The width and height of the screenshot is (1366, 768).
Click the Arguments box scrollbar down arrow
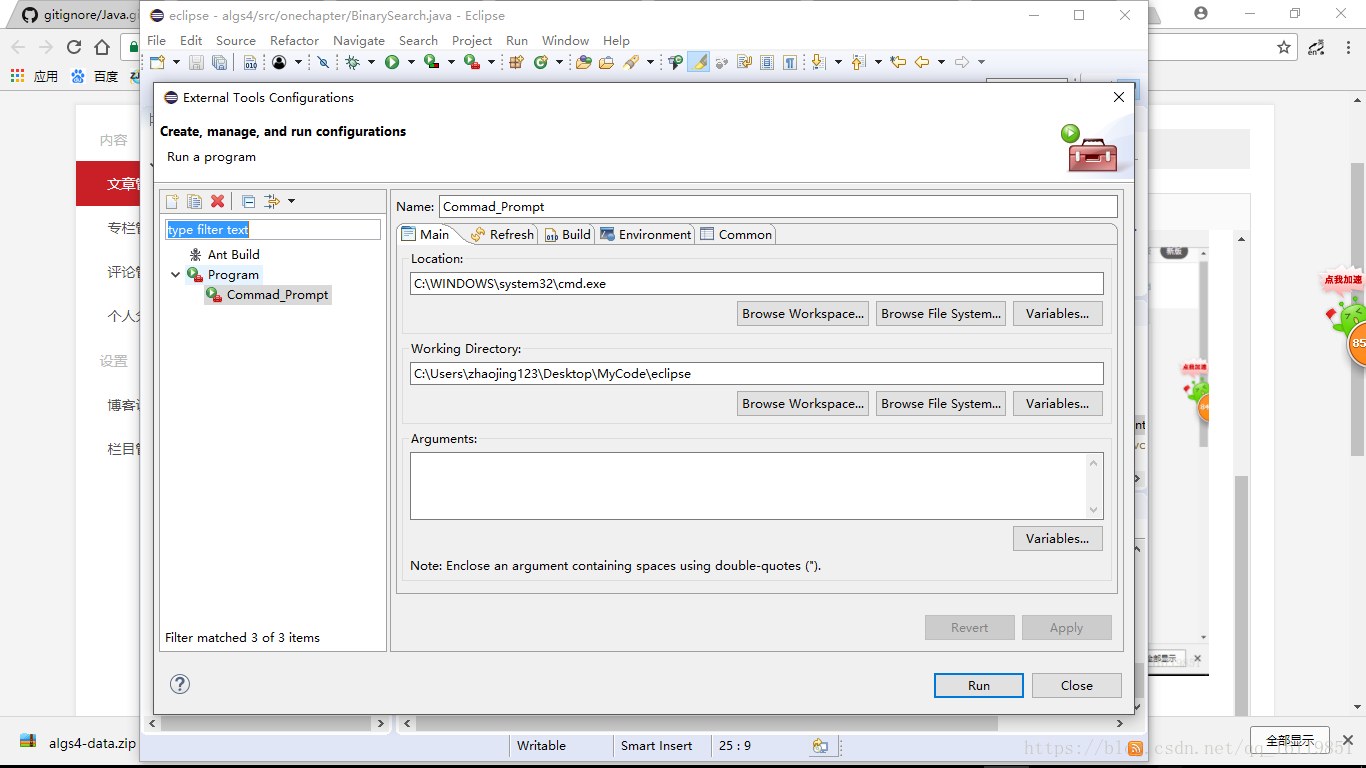pyautogui.click(x=1094, y=509)
